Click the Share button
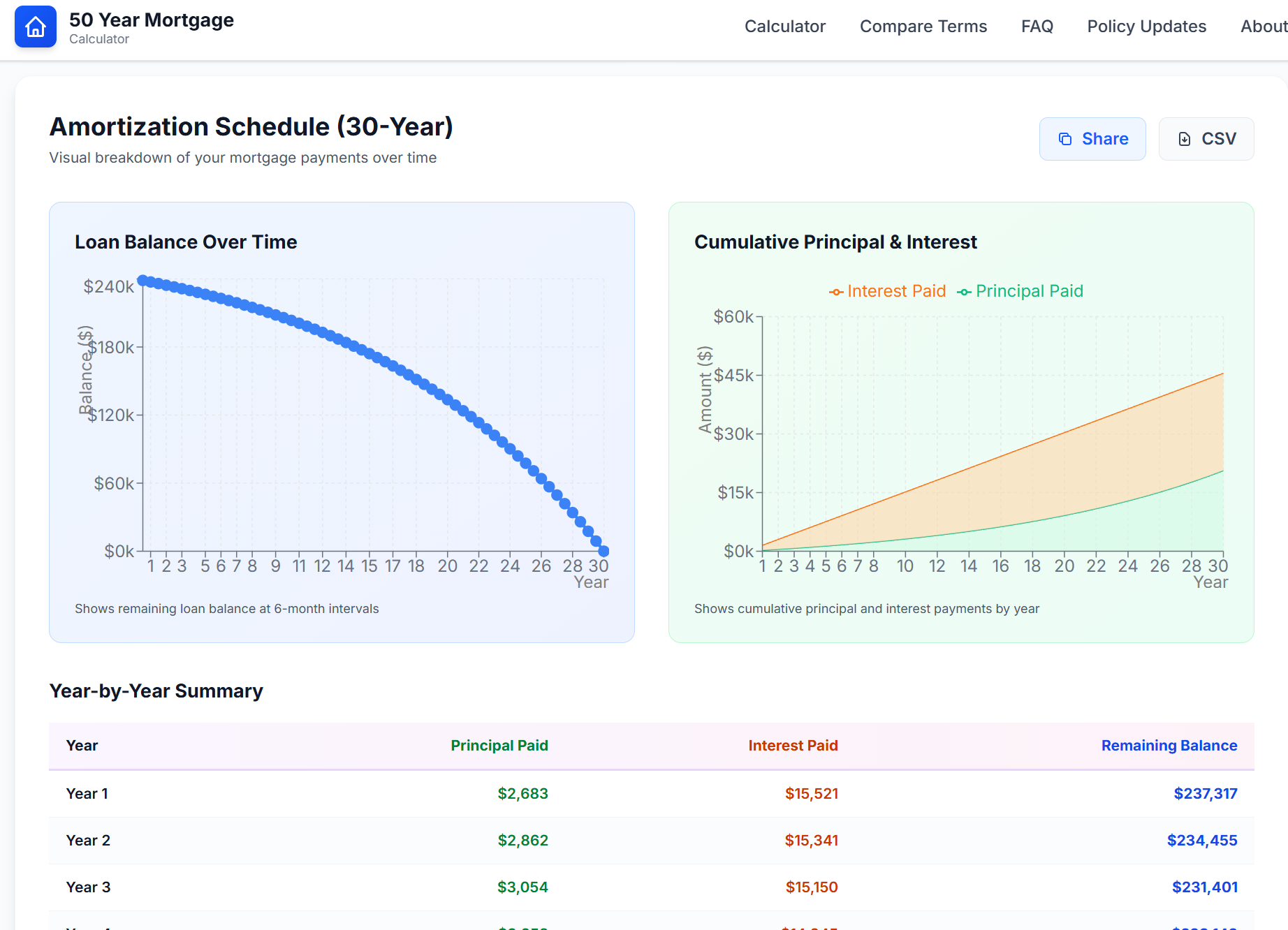 [1092, 139]
